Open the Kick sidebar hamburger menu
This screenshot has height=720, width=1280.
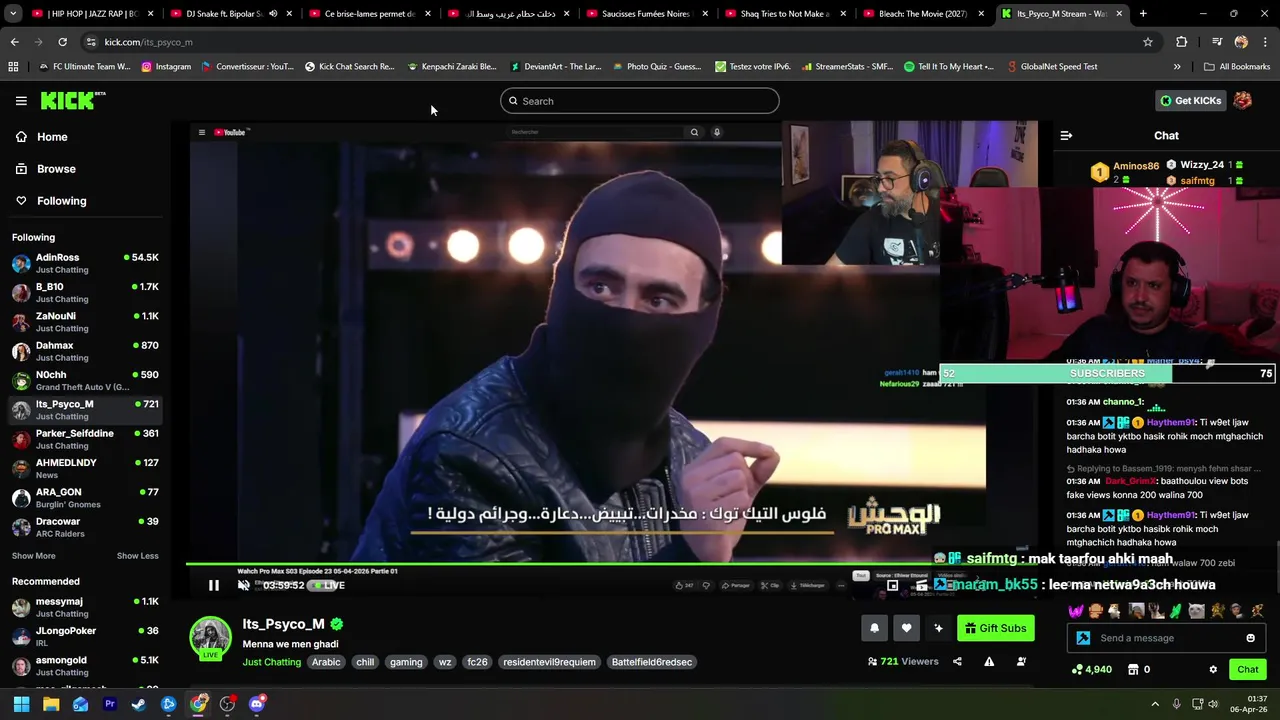click(21, 101)
